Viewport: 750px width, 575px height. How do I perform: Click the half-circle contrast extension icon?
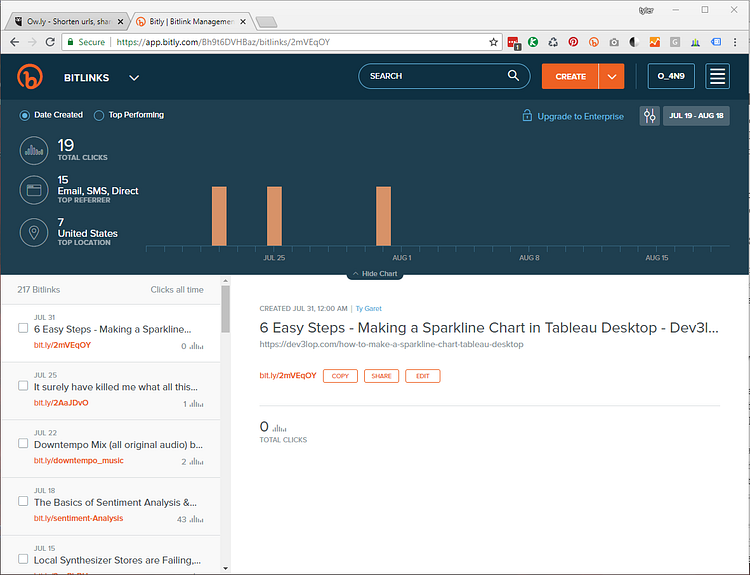634,42
